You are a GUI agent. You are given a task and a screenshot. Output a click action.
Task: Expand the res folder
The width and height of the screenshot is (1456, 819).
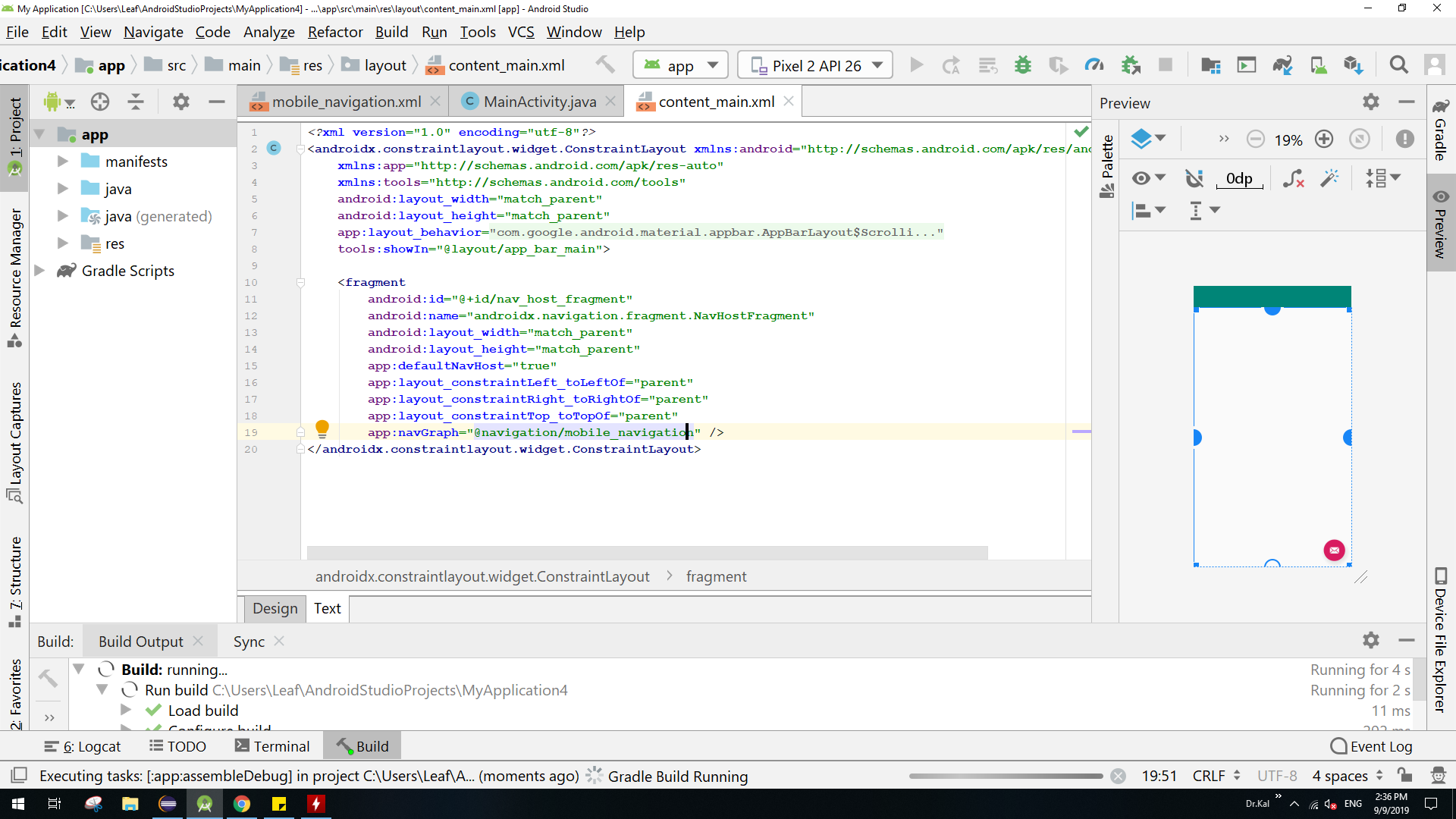click(x=63, y=243)
